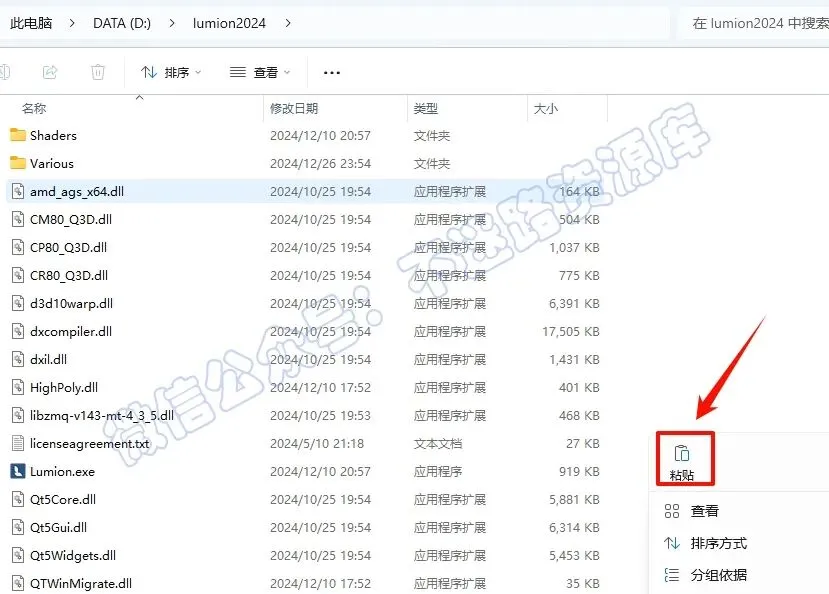
Task: Sort by the 类型 column header
Action: (x=426, y=108)
